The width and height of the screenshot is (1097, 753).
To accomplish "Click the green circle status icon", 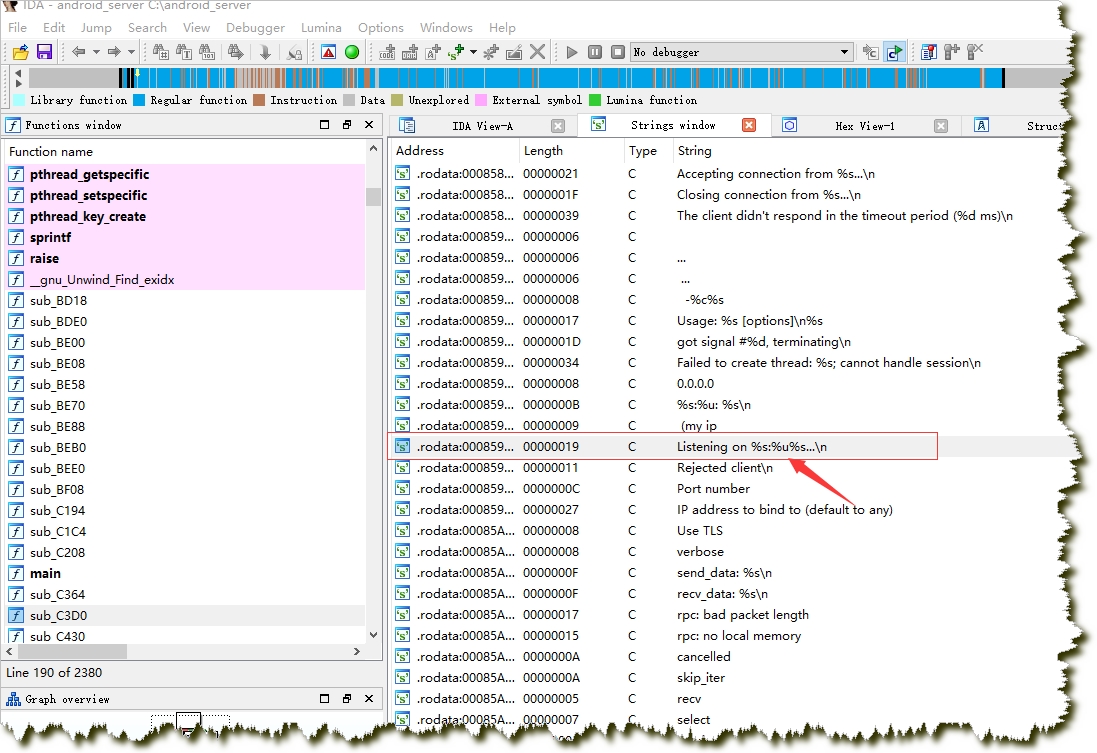I will tap(352, 52).
